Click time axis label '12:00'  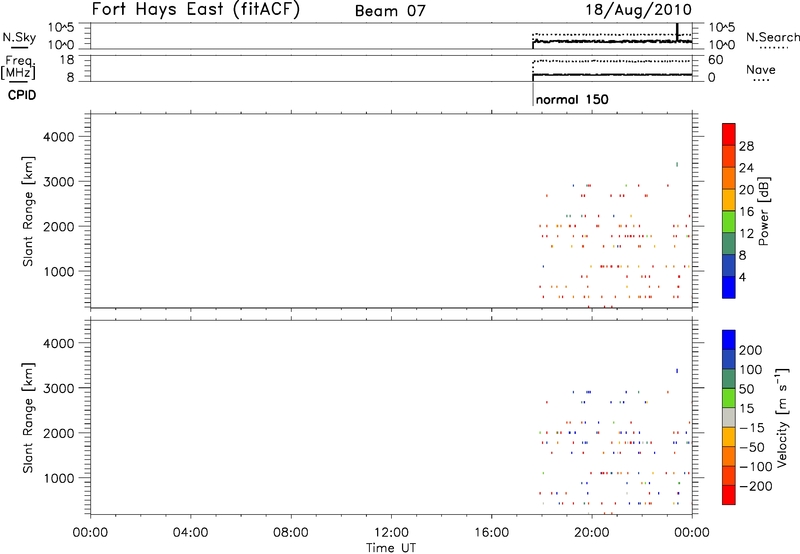click(x=391, y=533)
